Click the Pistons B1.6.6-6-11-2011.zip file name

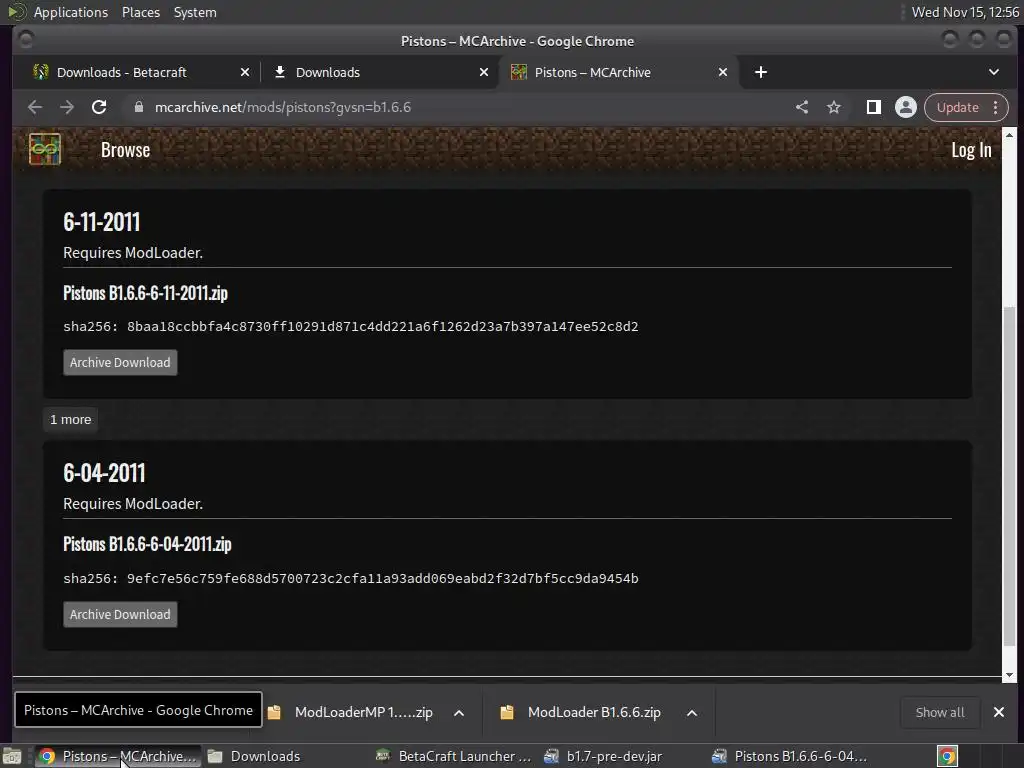146,293
